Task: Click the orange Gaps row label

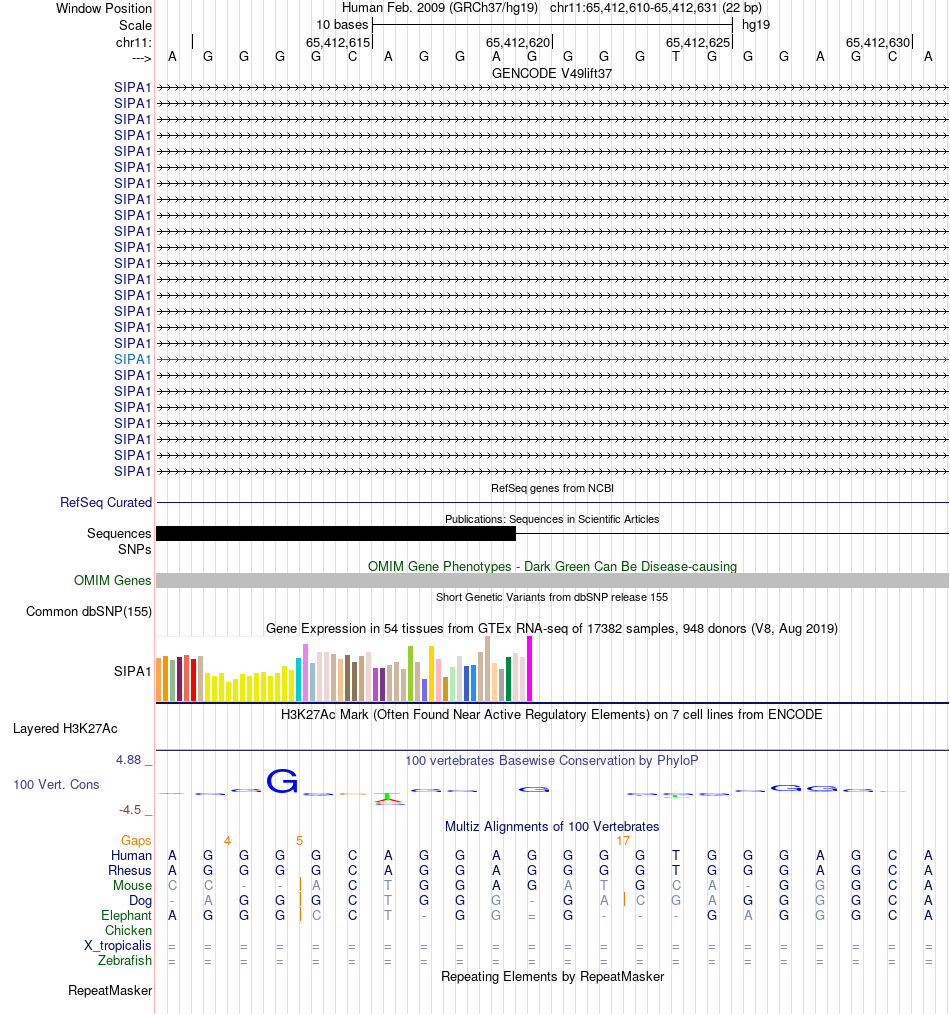Action: pyautogui.click(x=136, y=841)
